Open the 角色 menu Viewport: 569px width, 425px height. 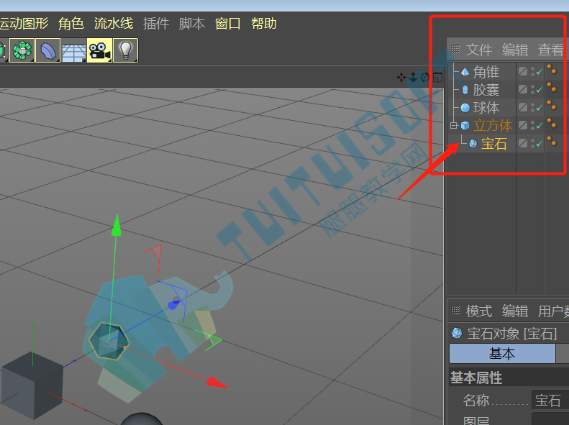click(x=71, y=24)
